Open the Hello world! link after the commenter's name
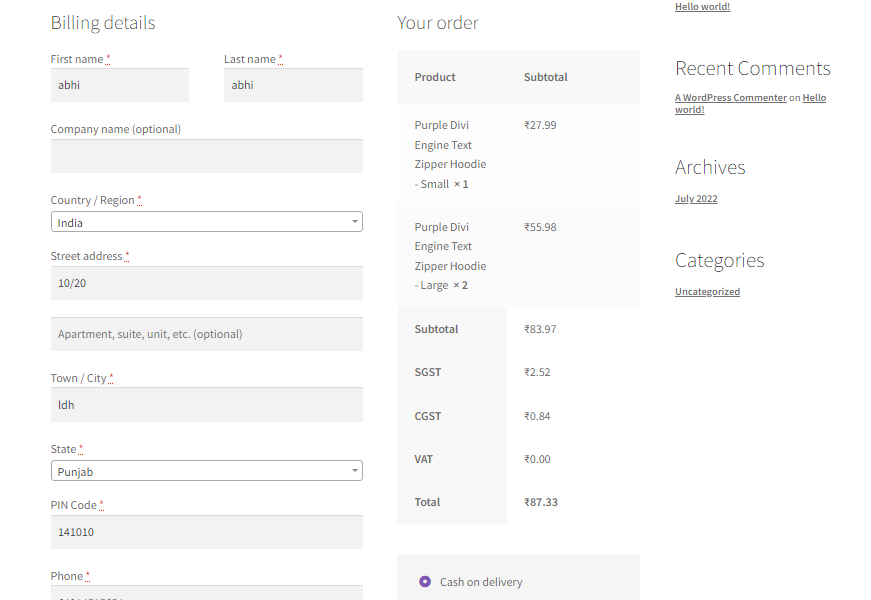871x600 pixels. pyautogui.click(x=814, y=98)
